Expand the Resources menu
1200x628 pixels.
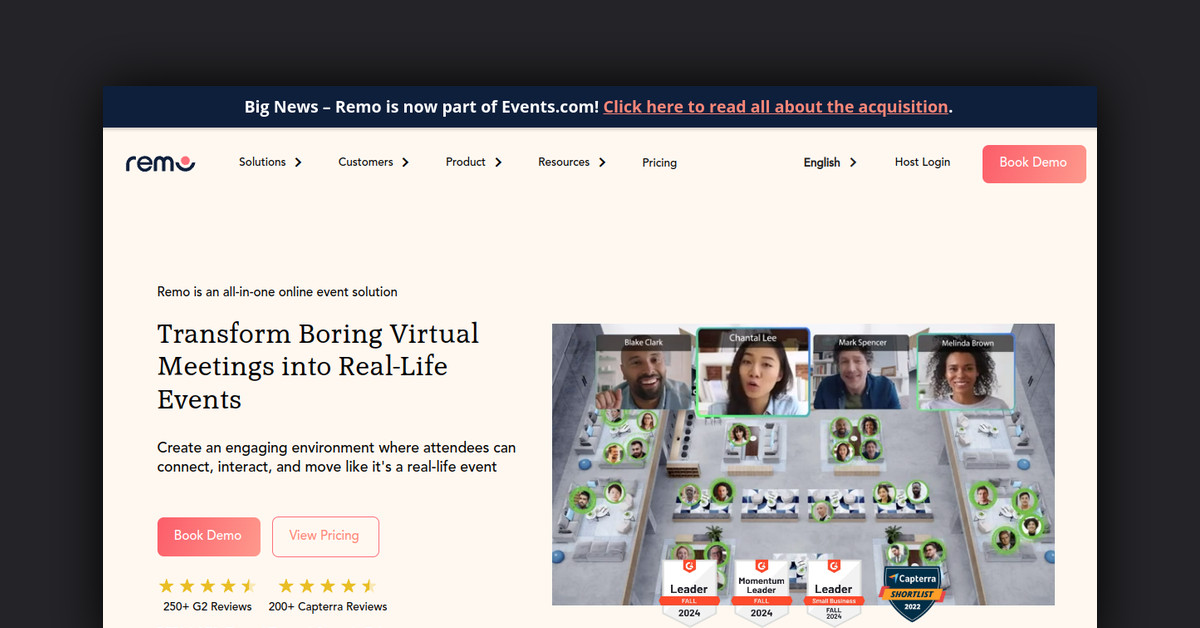point(571,162)
